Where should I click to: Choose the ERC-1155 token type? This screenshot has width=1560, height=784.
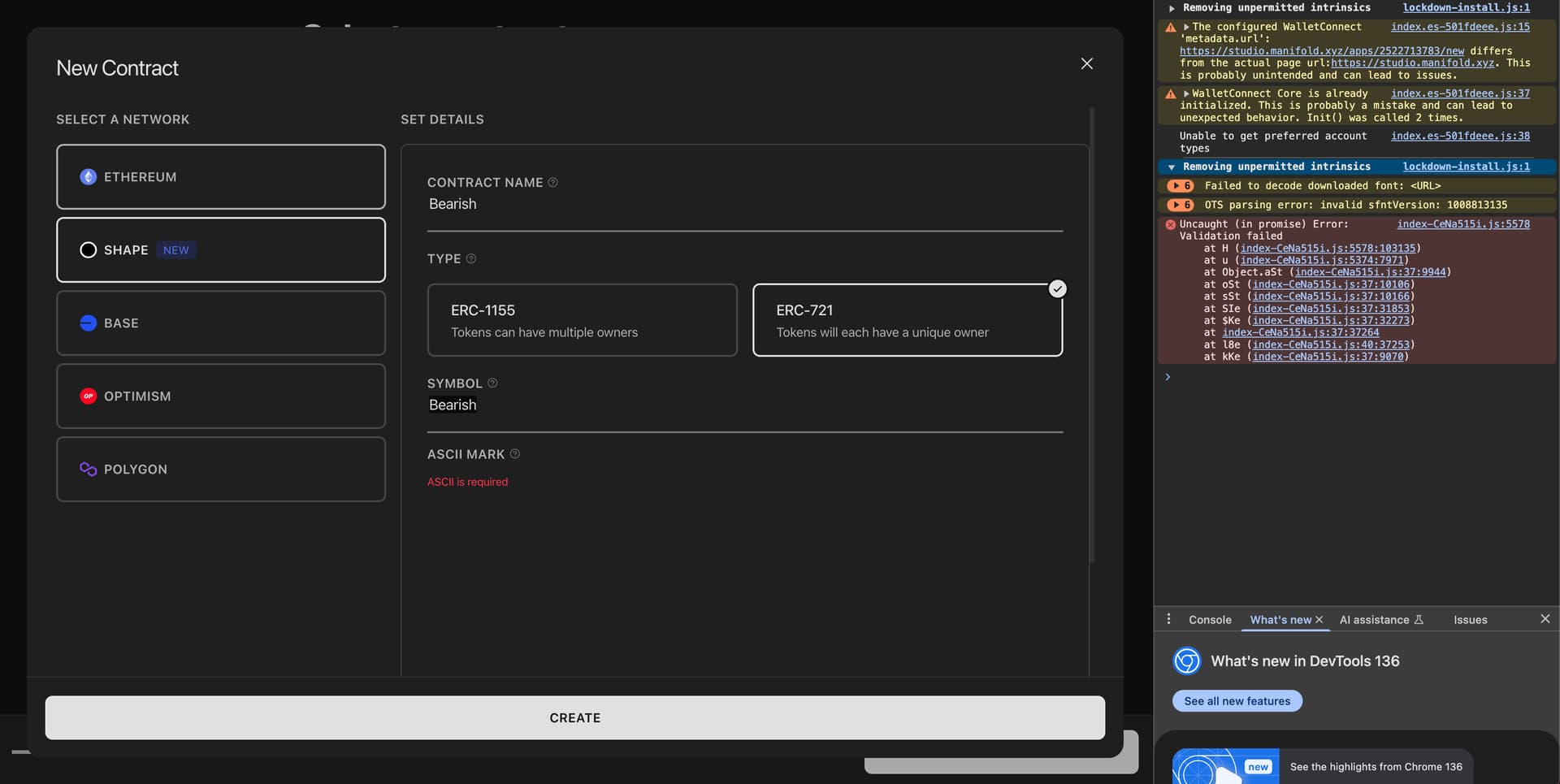[x=583, y=320]
